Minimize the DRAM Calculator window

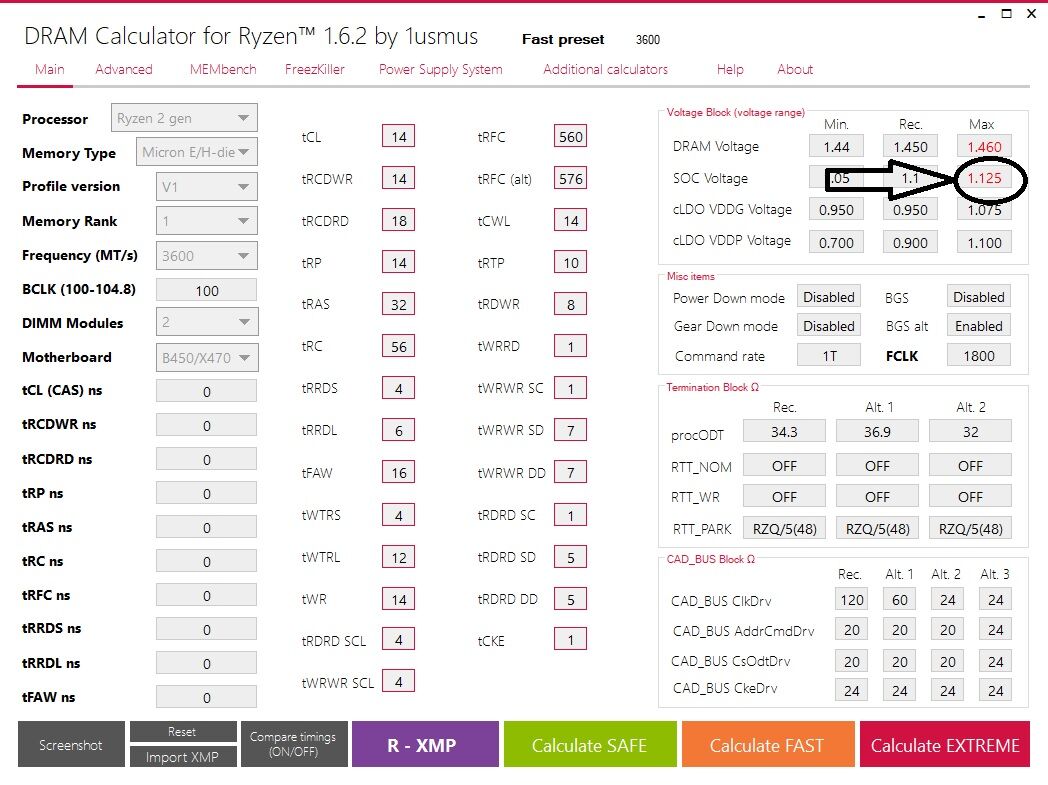981,15
